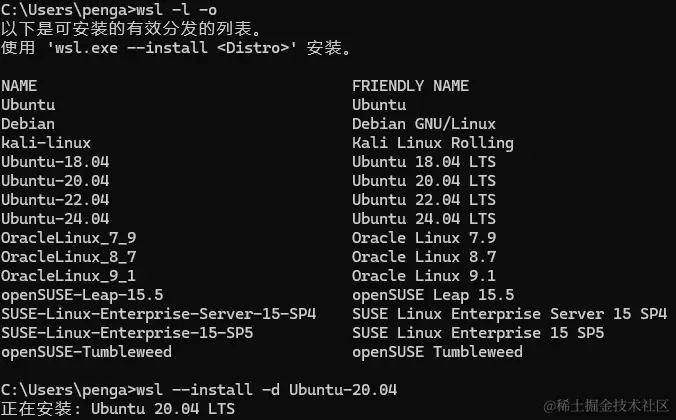Select Debian in the NAME column
The image size is (676, 420).
click(28, 124)
